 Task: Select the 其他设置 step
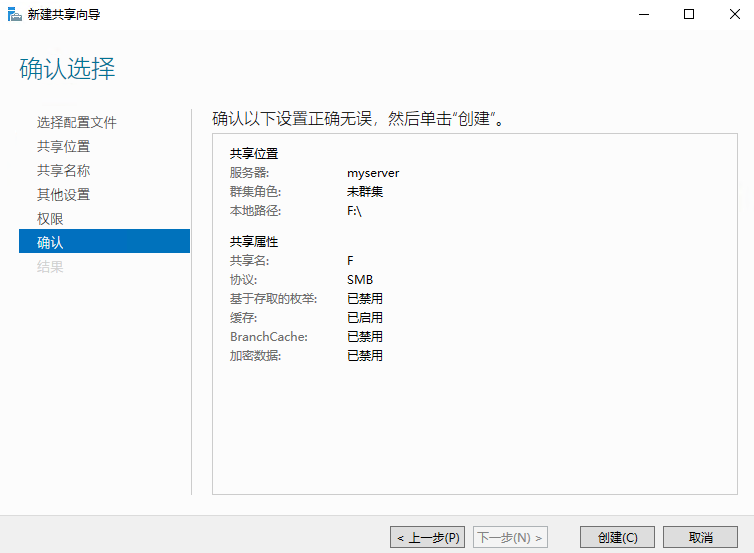[63, 195]
